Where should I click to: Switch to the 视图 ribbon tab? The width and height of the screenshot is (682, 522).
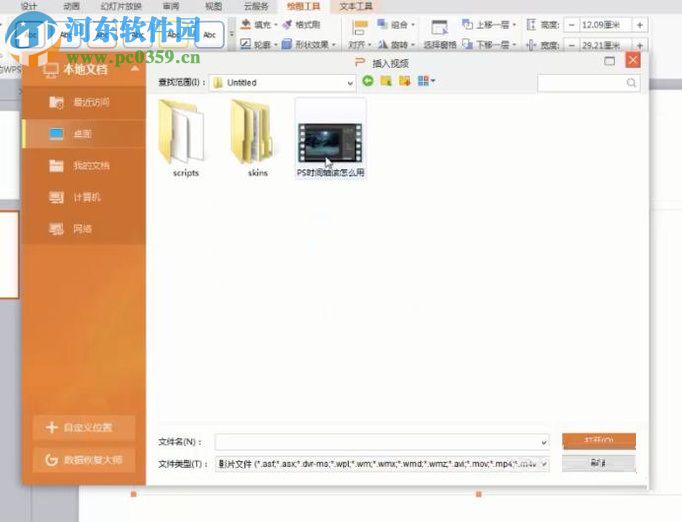pyautogui.click(x=213, y=6)
